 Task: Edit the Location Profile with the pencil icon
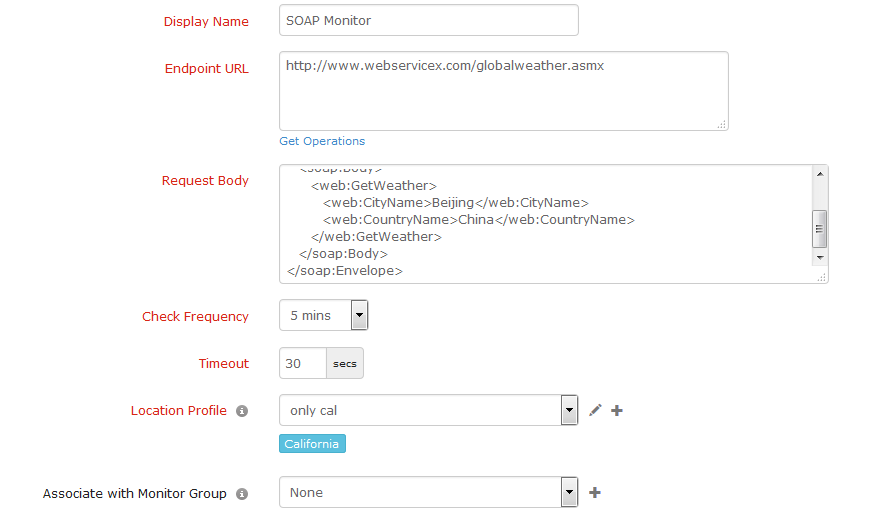(x=595, y=410)
